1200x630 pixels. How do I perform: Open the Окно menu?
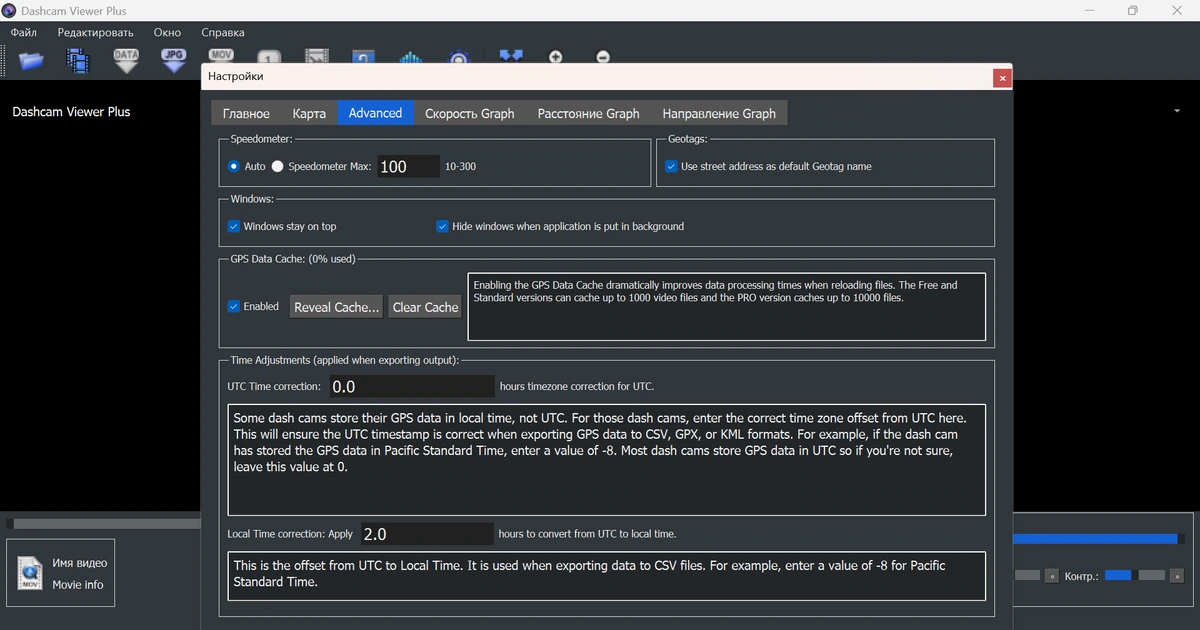[x=167, y=32]
